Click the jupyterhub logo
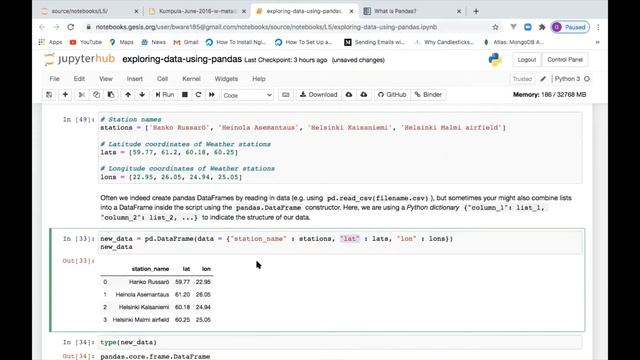This screenshot has height=360, width=640. pyautogui.click(x=80, y=59)
